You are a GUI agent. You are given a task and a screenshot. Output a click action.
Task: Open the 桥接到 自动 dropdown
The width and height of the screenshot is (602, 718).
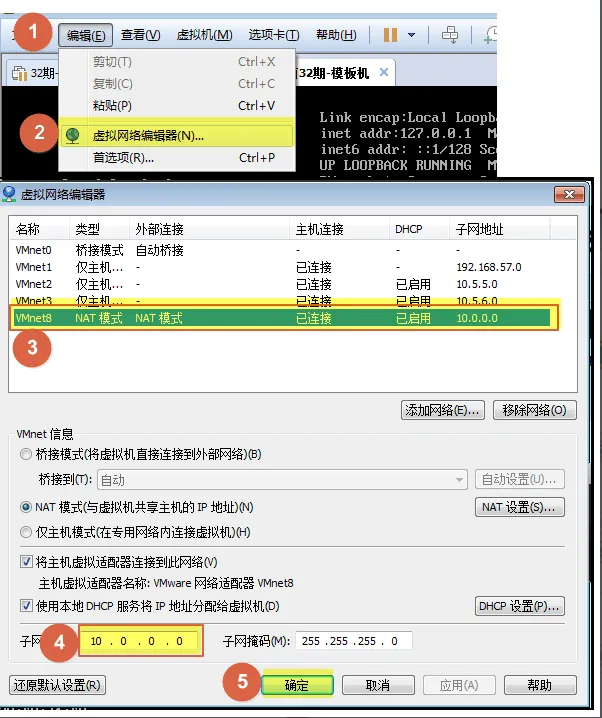tap(282, 480)
